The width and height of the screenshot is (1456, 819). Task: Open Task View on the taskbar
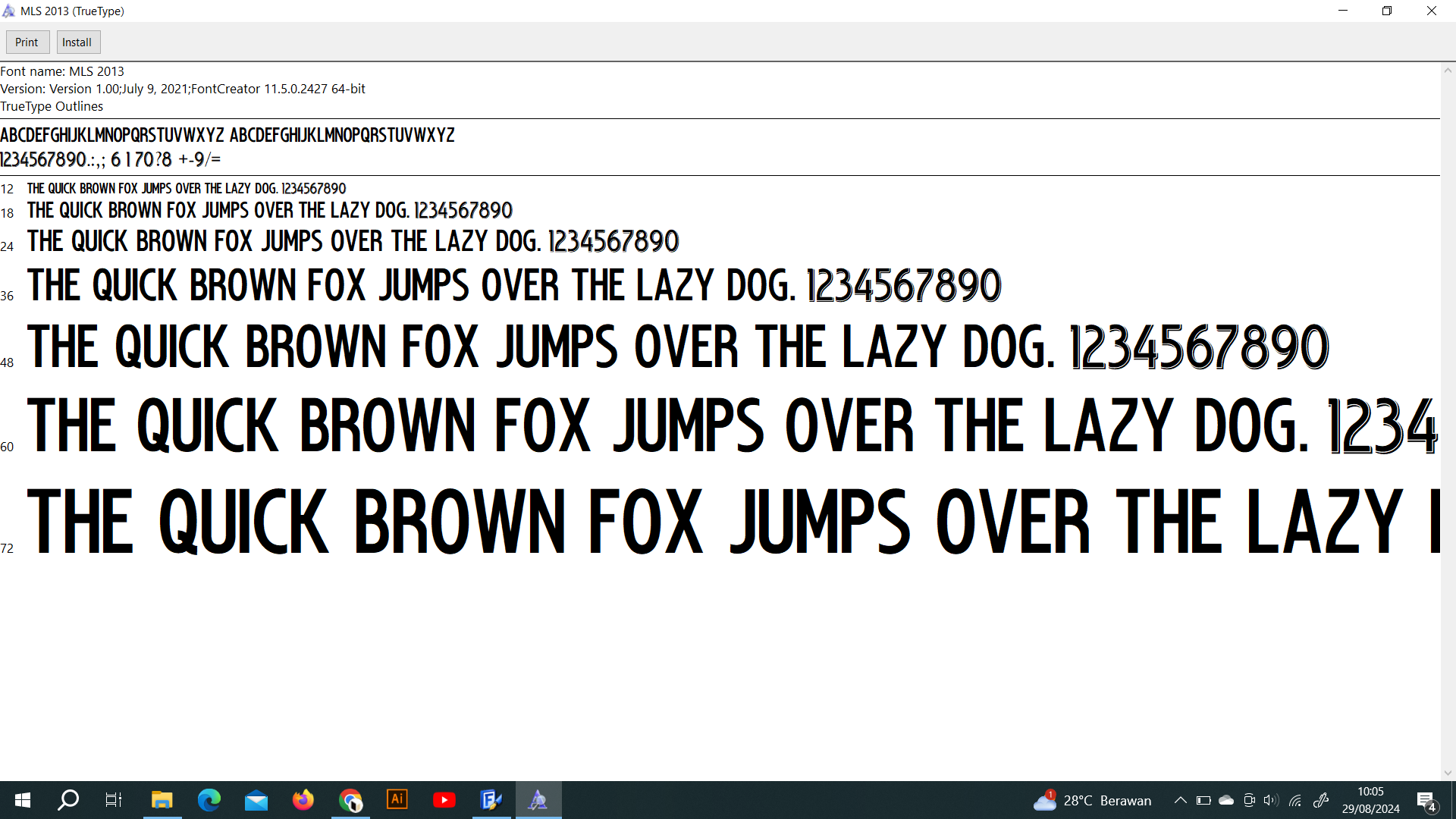coord(114,800)
